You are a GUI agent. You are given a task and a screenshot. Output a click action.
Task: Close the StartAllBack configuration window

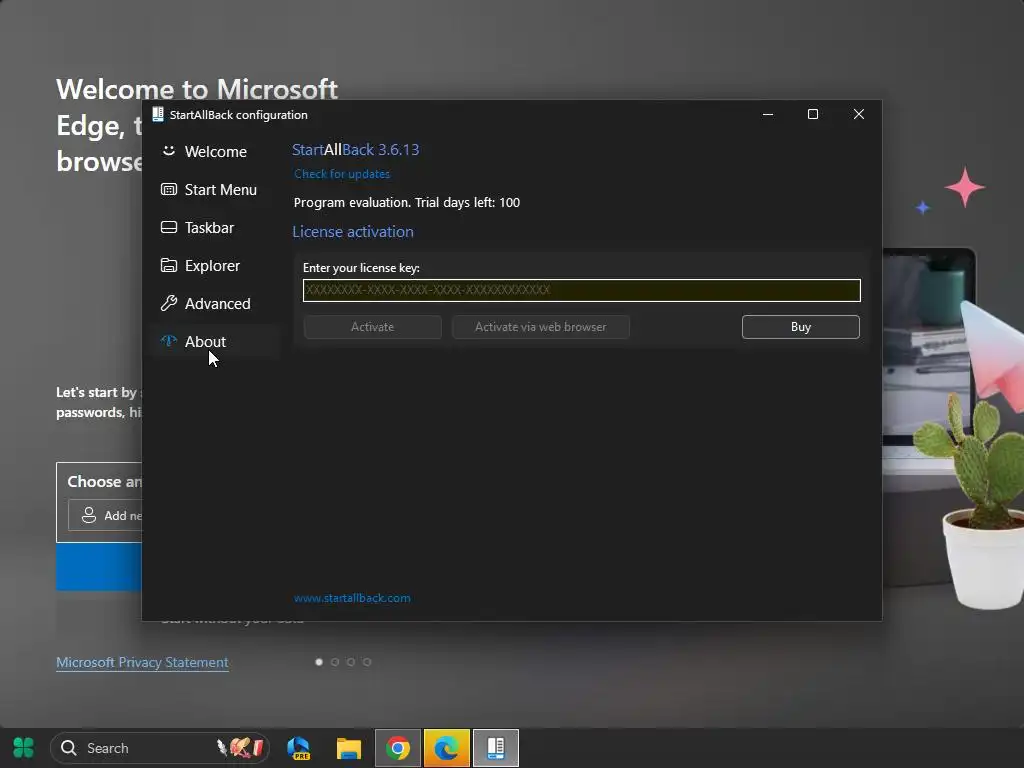coord(859,114)
